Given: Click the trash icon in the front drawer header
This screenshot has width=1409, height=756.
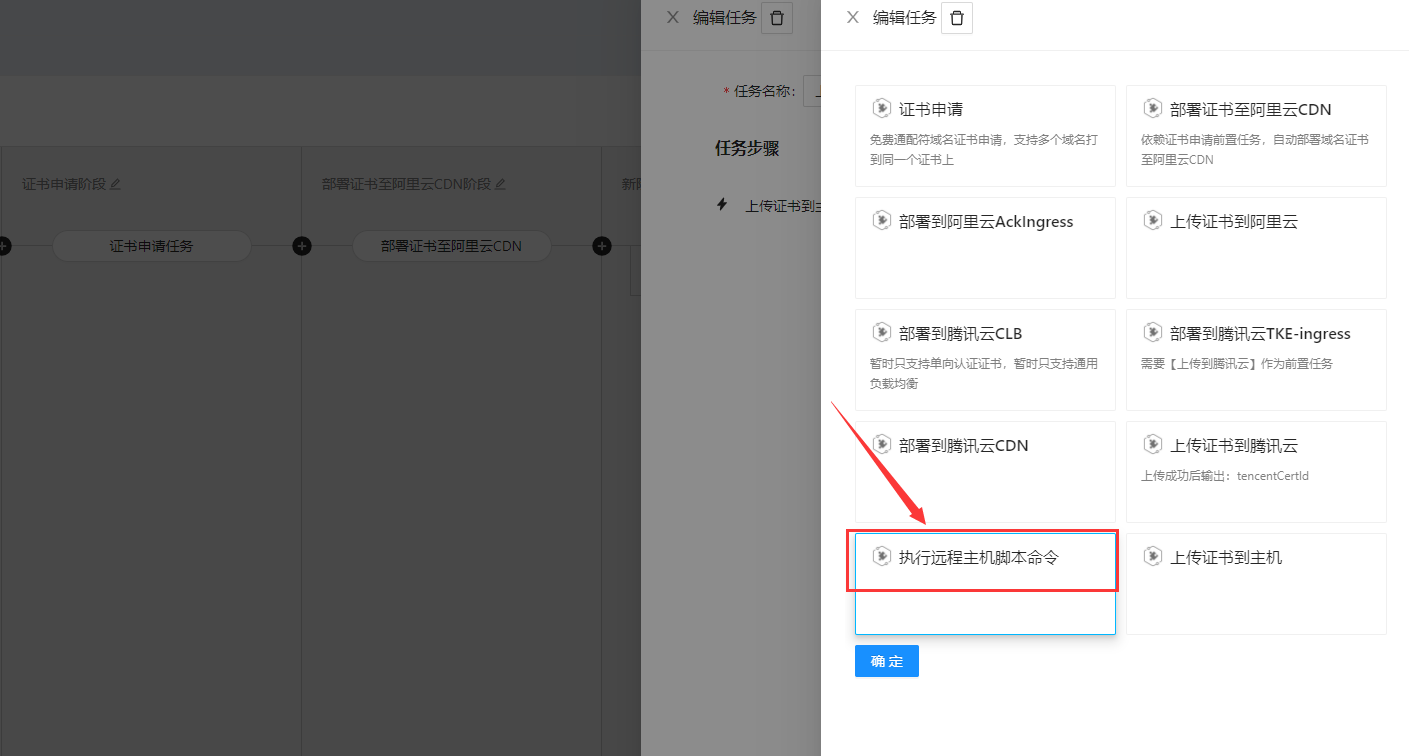Looking at the screenshot, I should tap(957, 18).
